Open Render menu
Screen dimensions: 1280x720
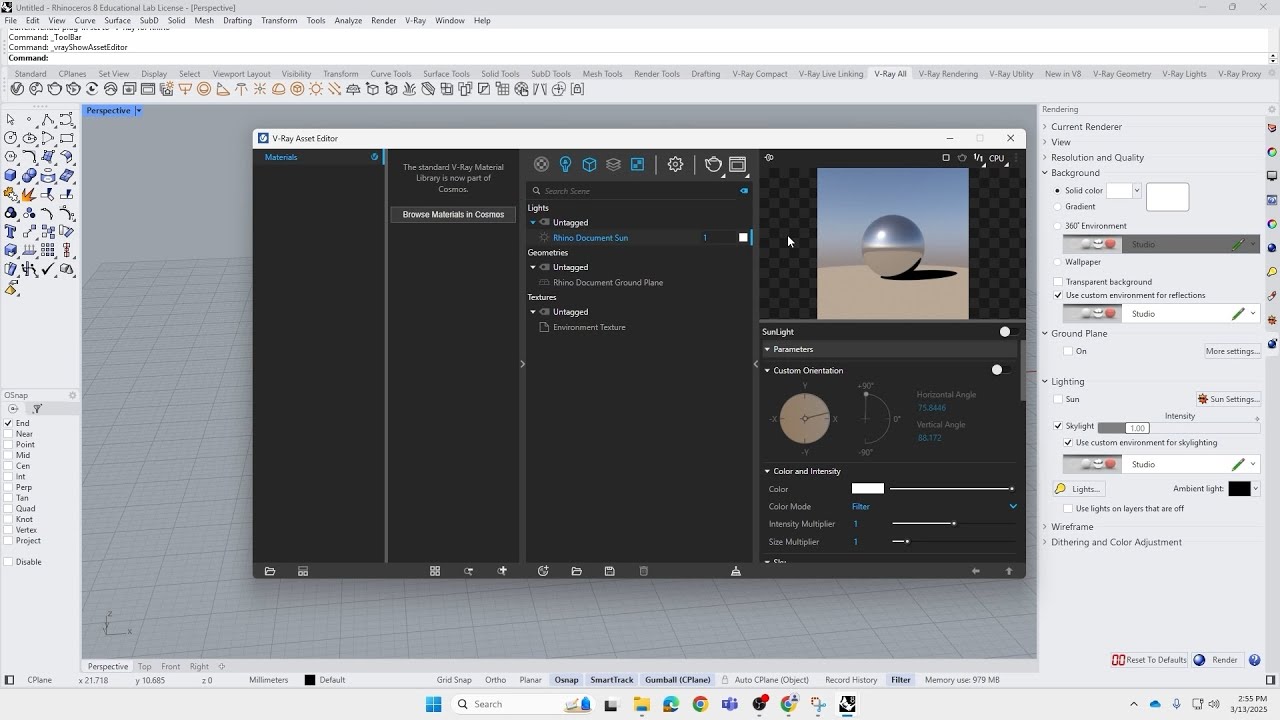click(x=383, y=20)
